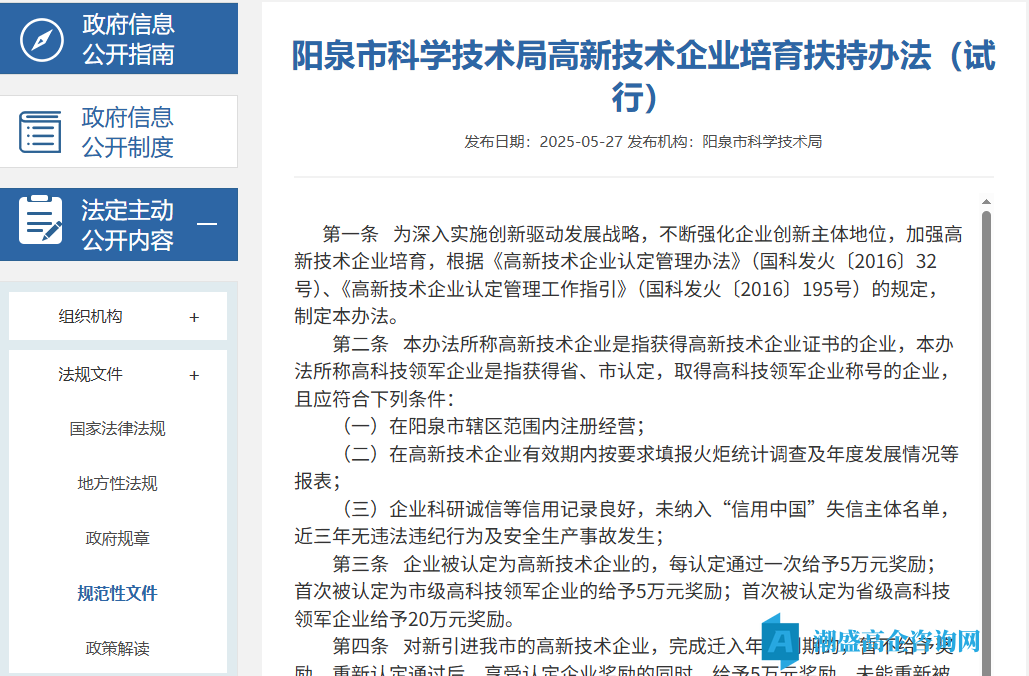Select the 法定主动公开内容 heading text
This screenshot has width=1029, height=676.
[127, 225]
